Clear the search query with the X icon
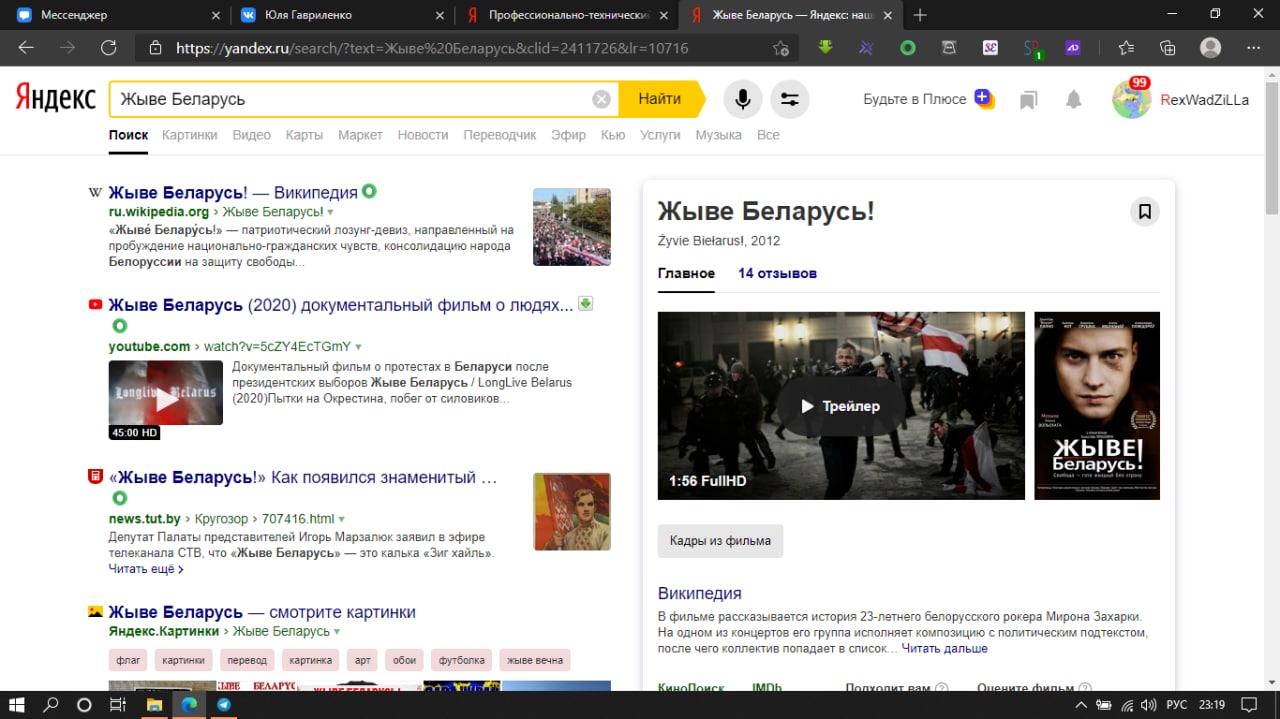Viewport: 1280px width, 719px height. pyautogui.click(x=601, y=99)
